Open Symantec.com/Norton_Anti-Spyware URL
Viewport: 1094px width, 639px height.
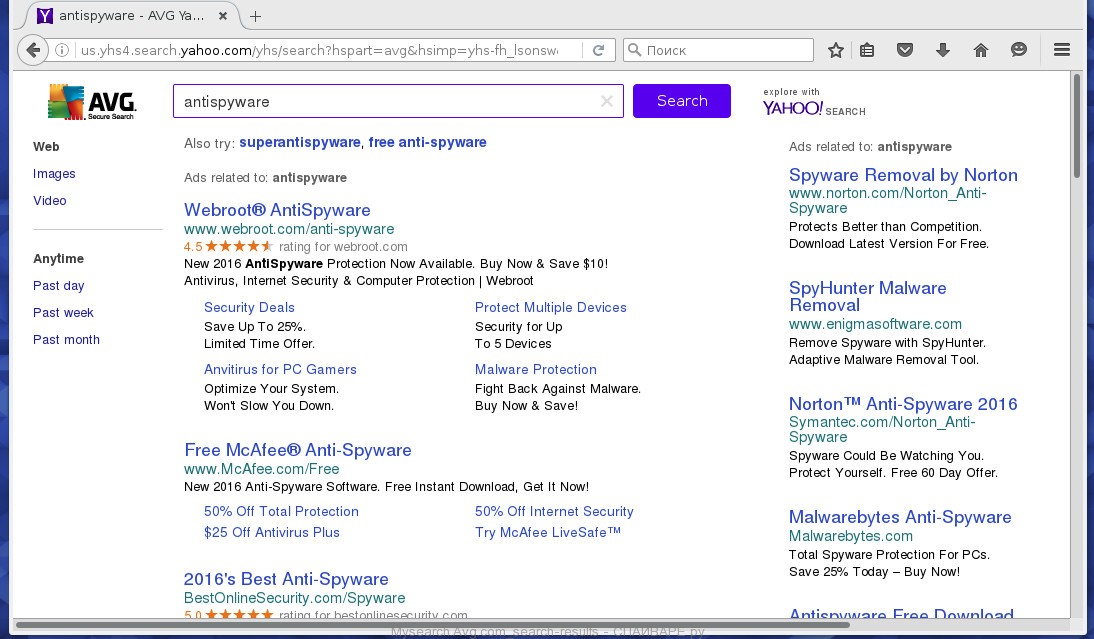point(882,429)
